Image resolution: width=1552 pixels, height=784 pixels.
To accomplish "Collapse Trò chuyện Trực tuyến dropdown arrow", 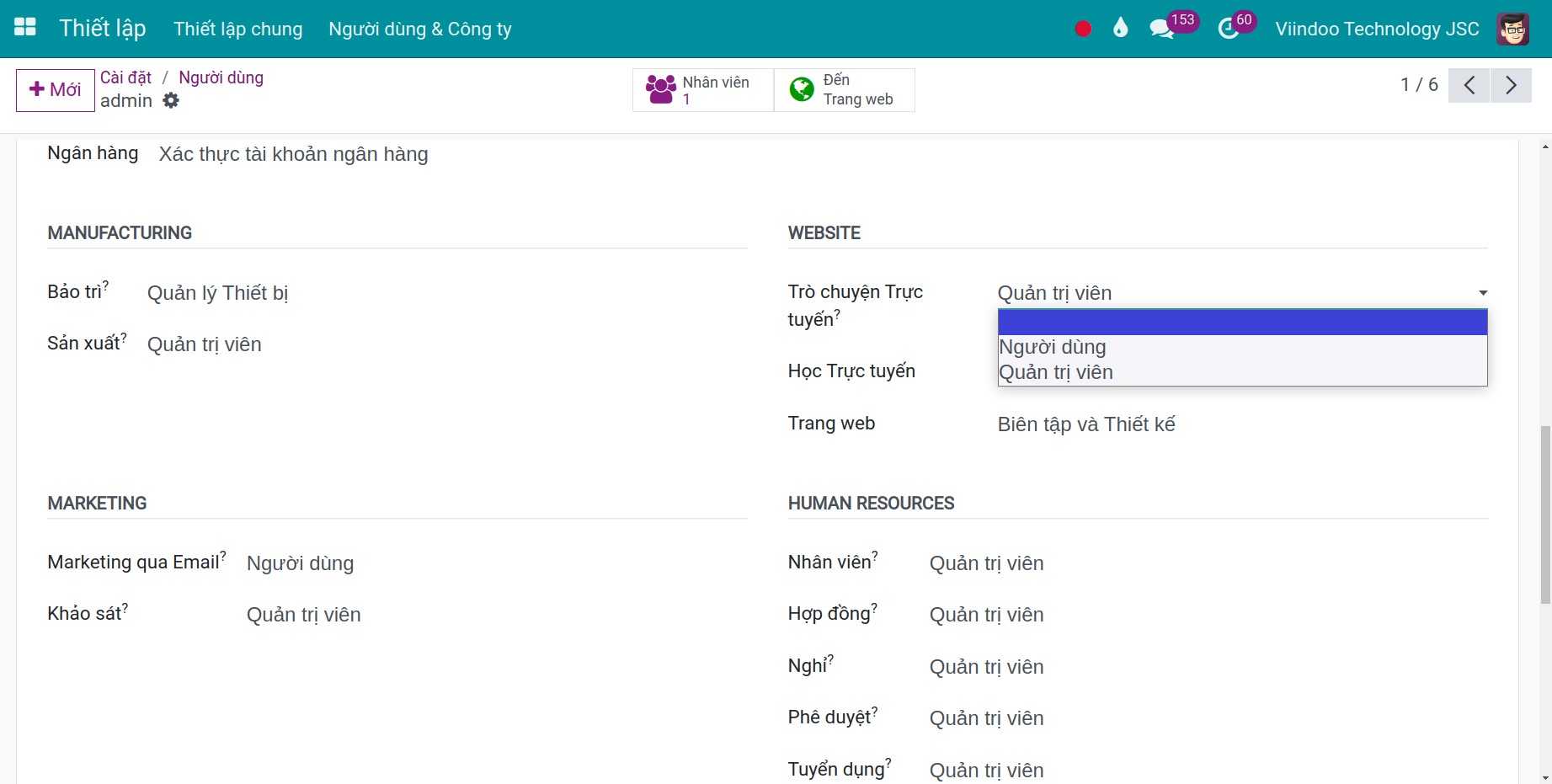I will pyautogui.click(x=1482, y=293).
